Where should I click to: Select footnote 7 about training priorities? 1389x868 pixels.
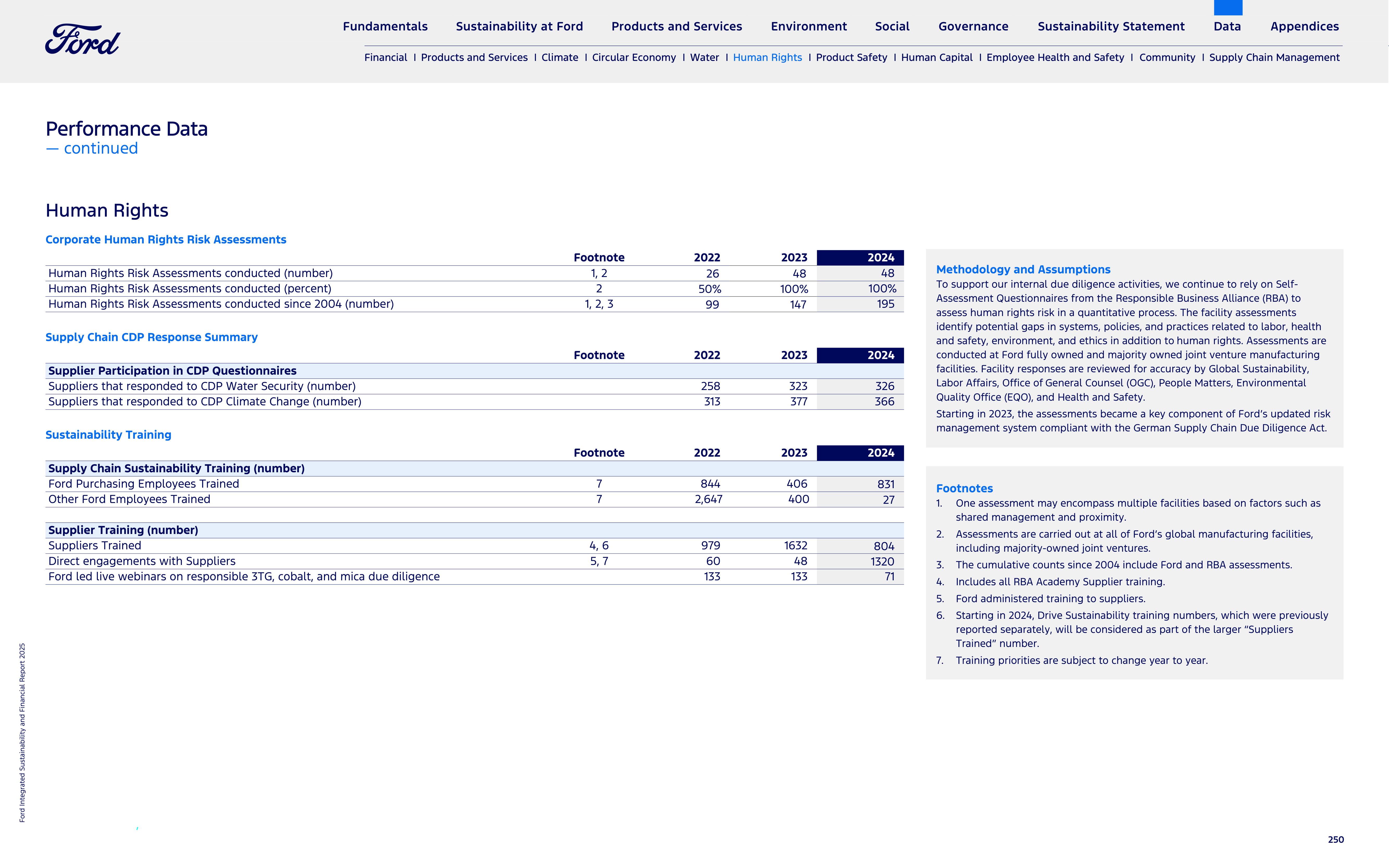(1072, 661)
